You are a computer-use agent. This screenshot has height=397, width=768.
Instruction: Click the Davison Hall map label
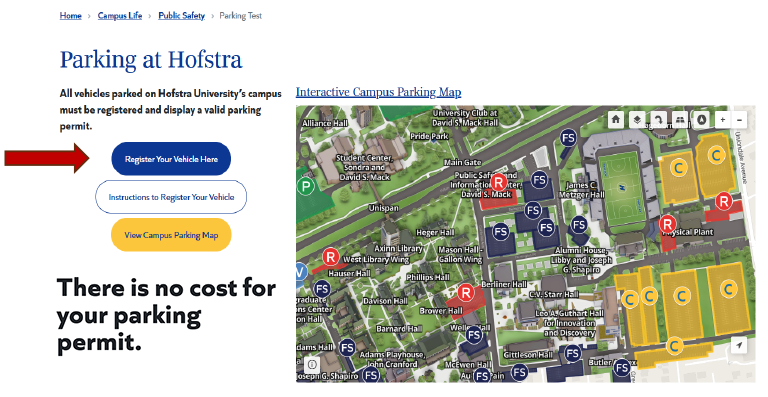385,301
